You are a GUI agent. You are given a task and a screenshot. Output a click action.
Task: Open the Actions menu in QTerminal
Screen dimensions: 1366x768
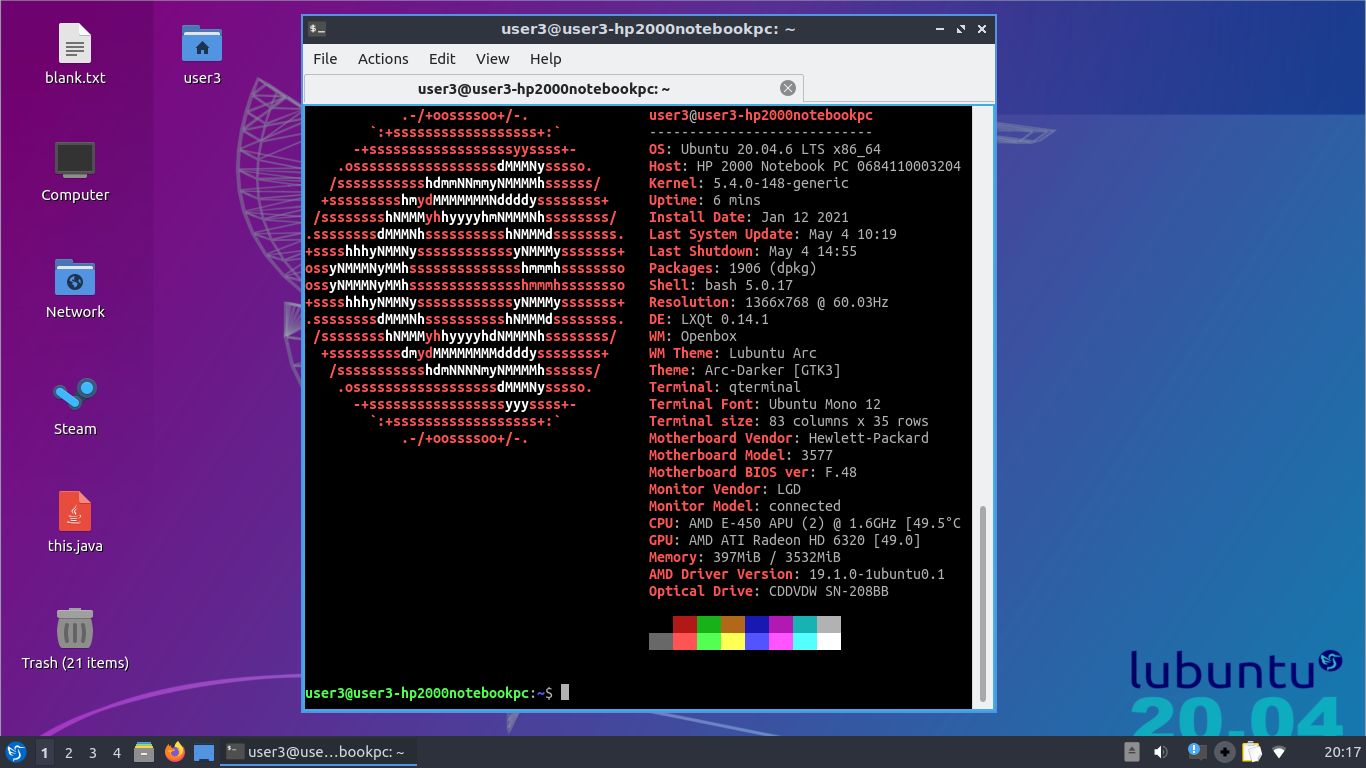pos(383,59)
